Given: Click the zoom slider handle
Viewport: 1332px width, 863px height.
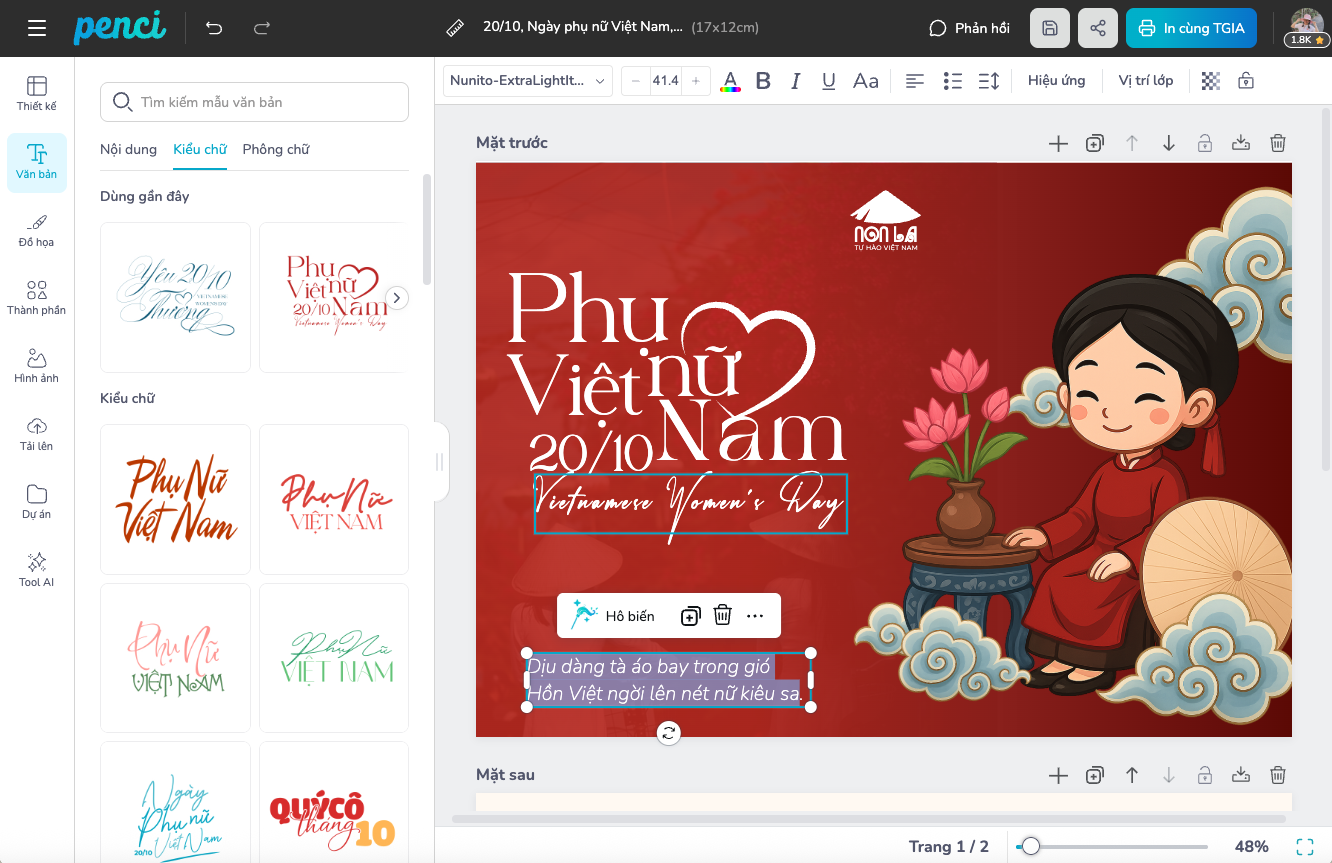Looking at the screenshot, I should (1030, 847).
